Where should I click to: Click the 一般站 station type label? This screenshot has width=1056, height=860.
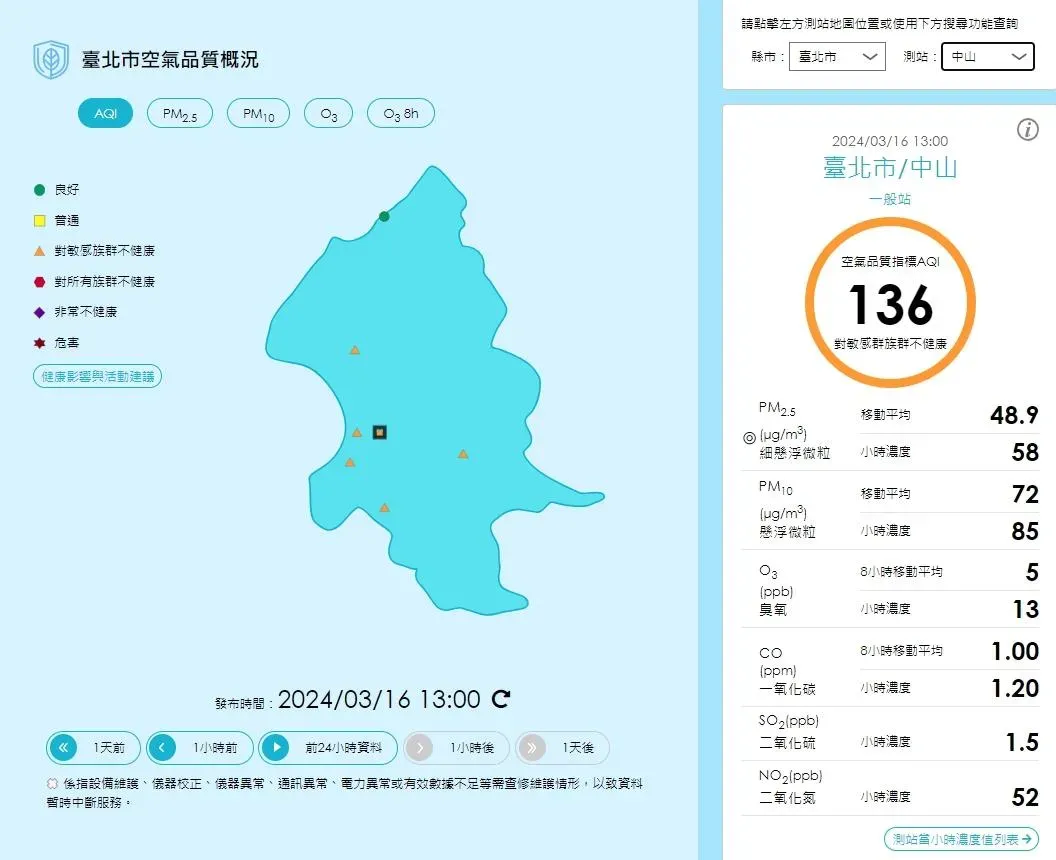tap(890, 199)
